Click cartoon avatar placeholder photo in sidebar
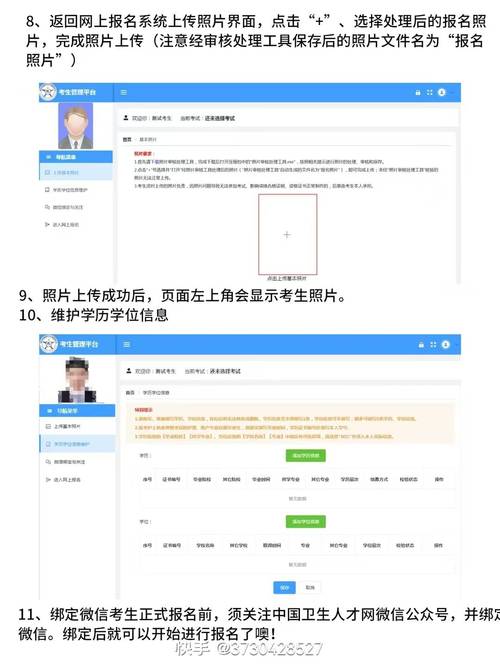The image size is (500, 667). 75,126
